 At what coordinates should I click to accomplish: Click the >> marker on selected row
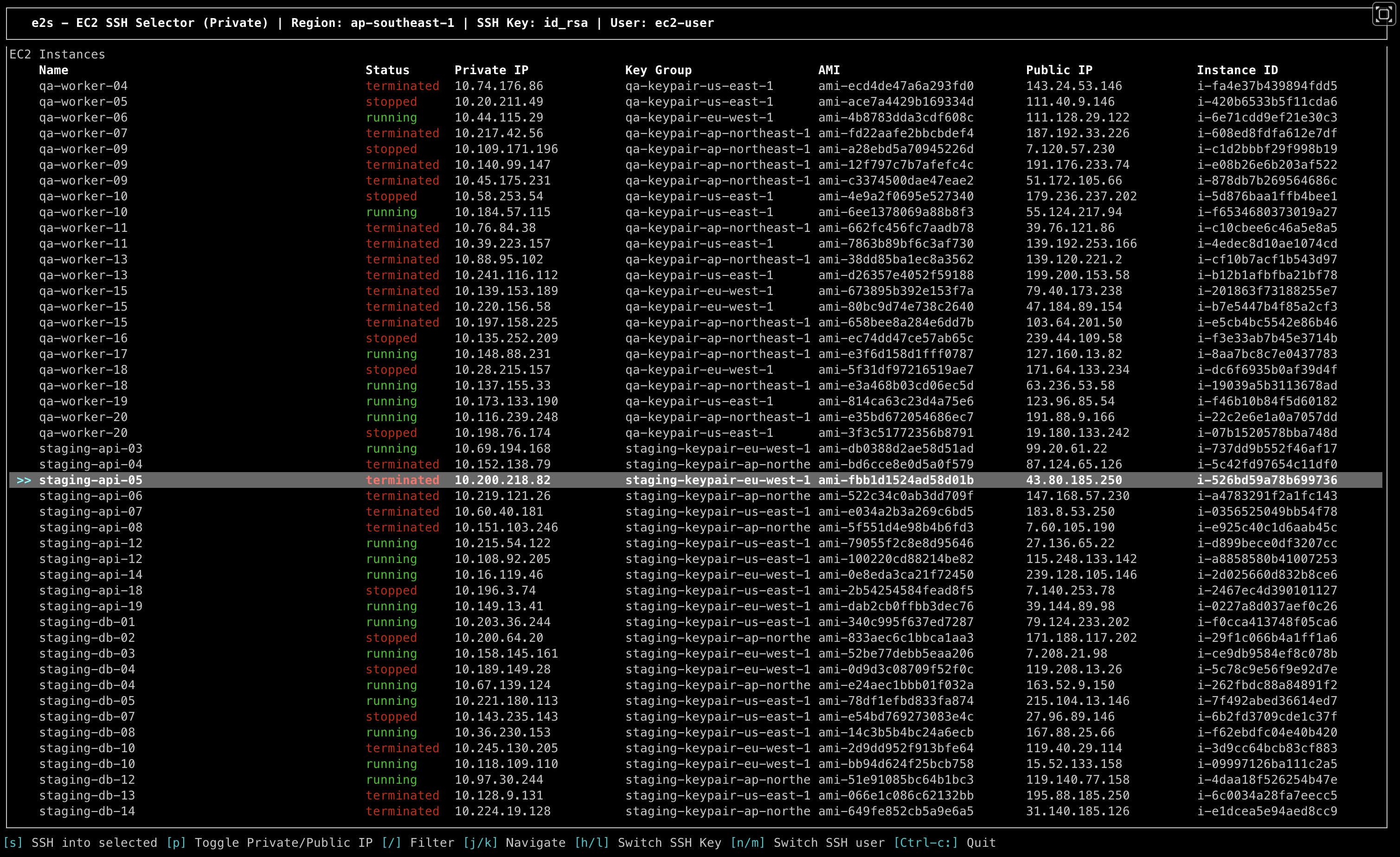[24, 480]
